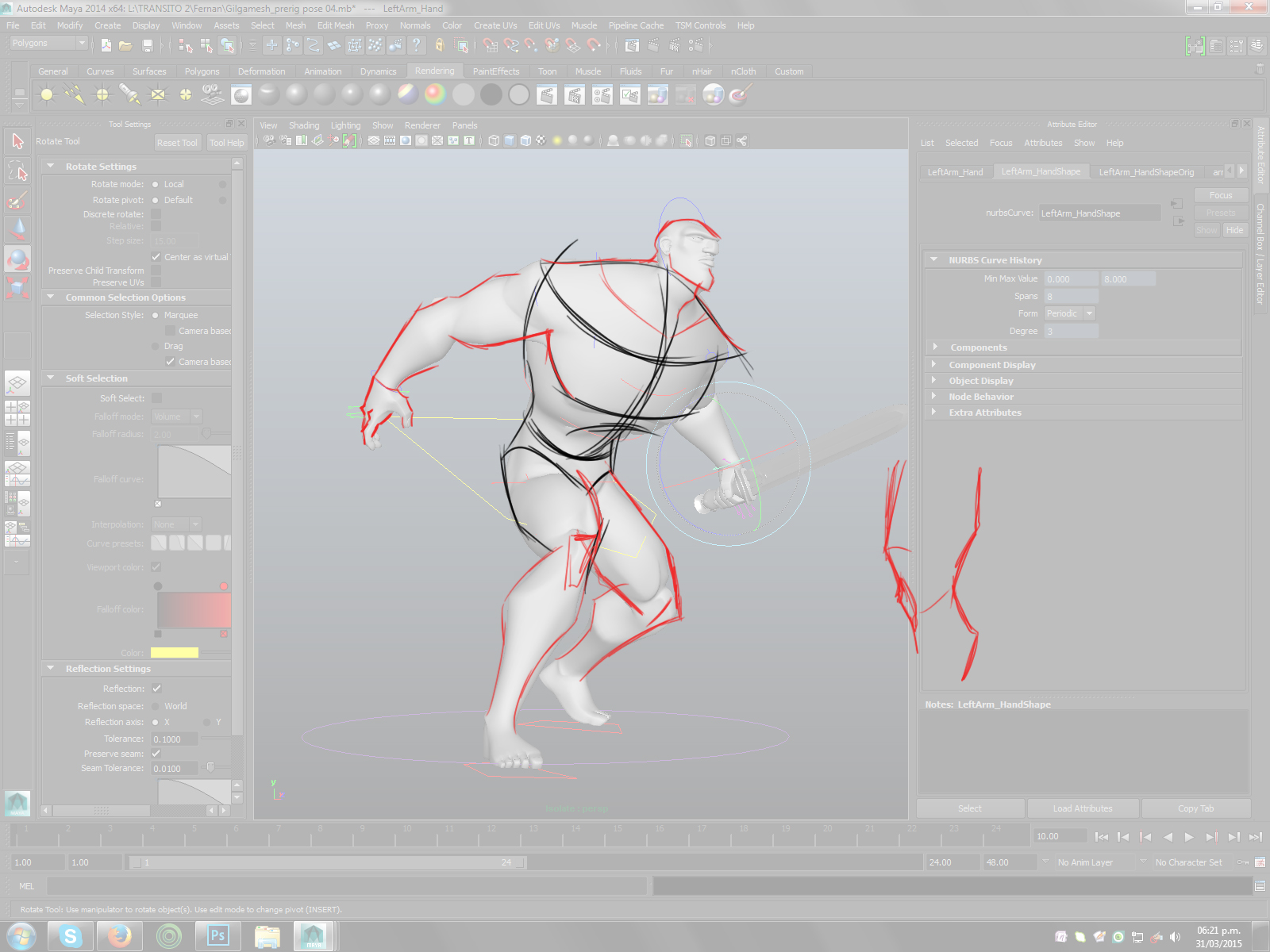Click the Load Attributes button
Screen dimensions: 1270x952
[1083, 808]
